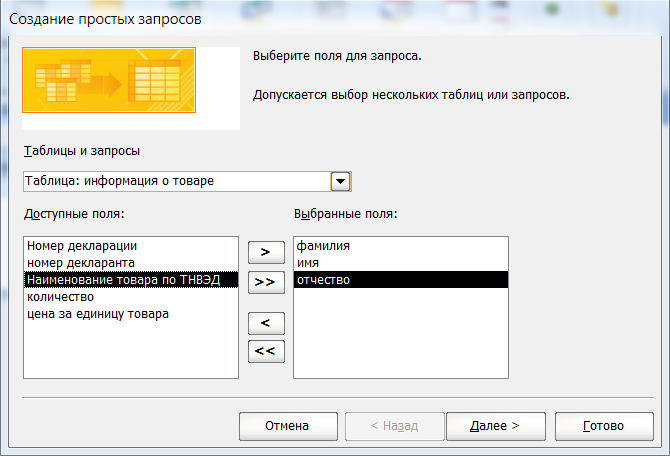This screenshot has height=456, width=670.
Task: Select фамилия in selected fields list
Action: point(401,246)
